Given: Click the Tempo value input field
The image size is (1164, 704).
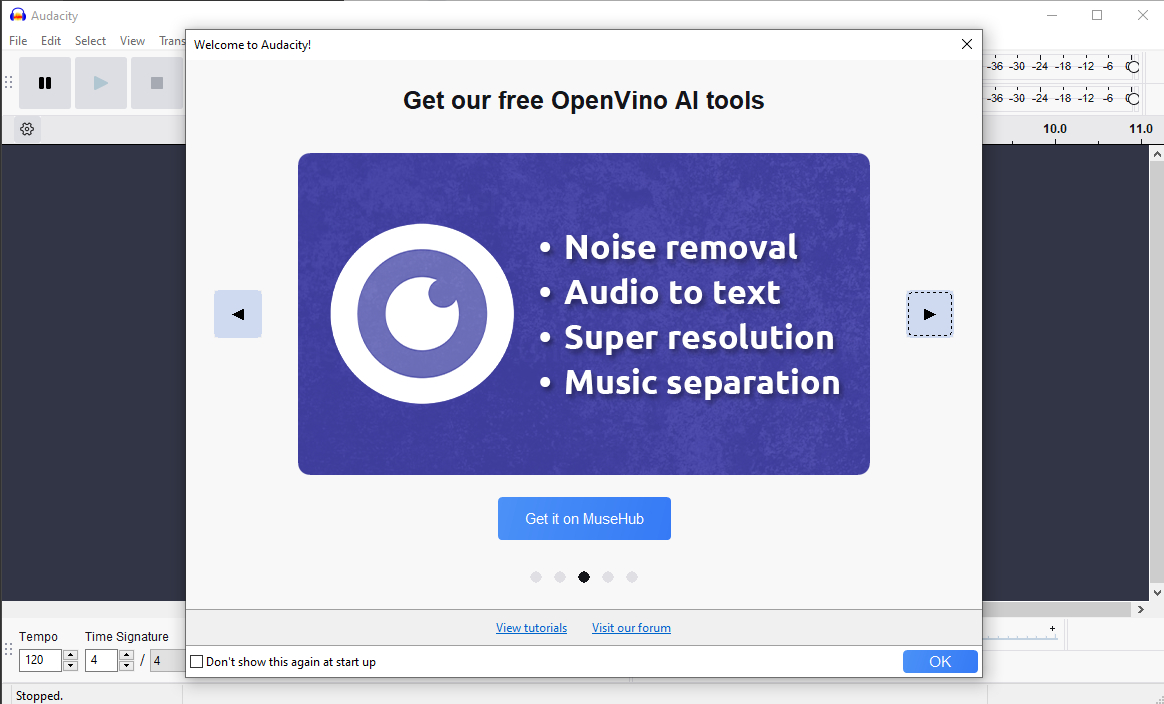Looking at the screenshot, I should click(40, 660).
